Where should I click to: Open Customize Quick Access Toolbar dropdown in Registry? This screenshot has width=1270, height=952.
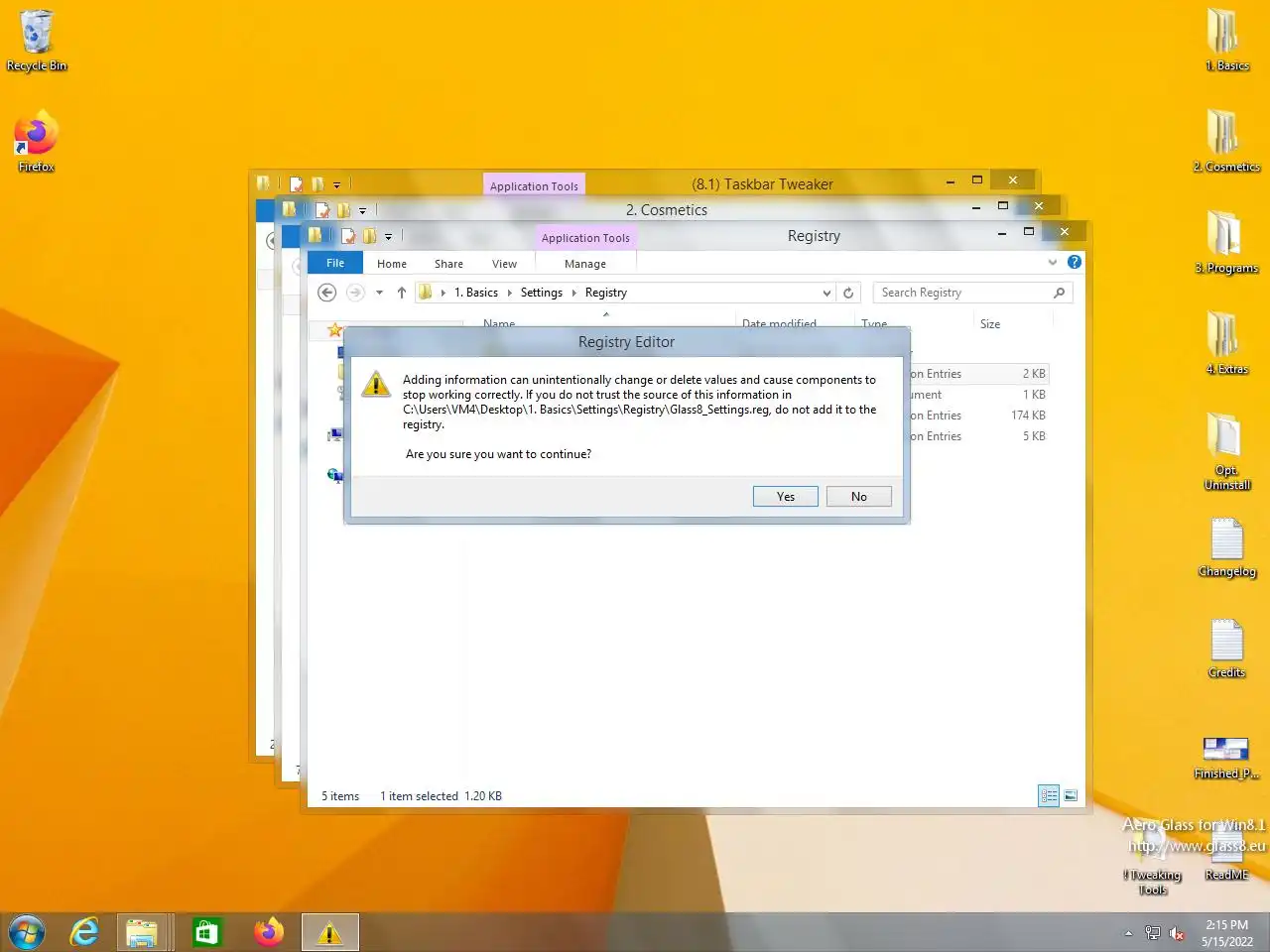tap(388, 236)
